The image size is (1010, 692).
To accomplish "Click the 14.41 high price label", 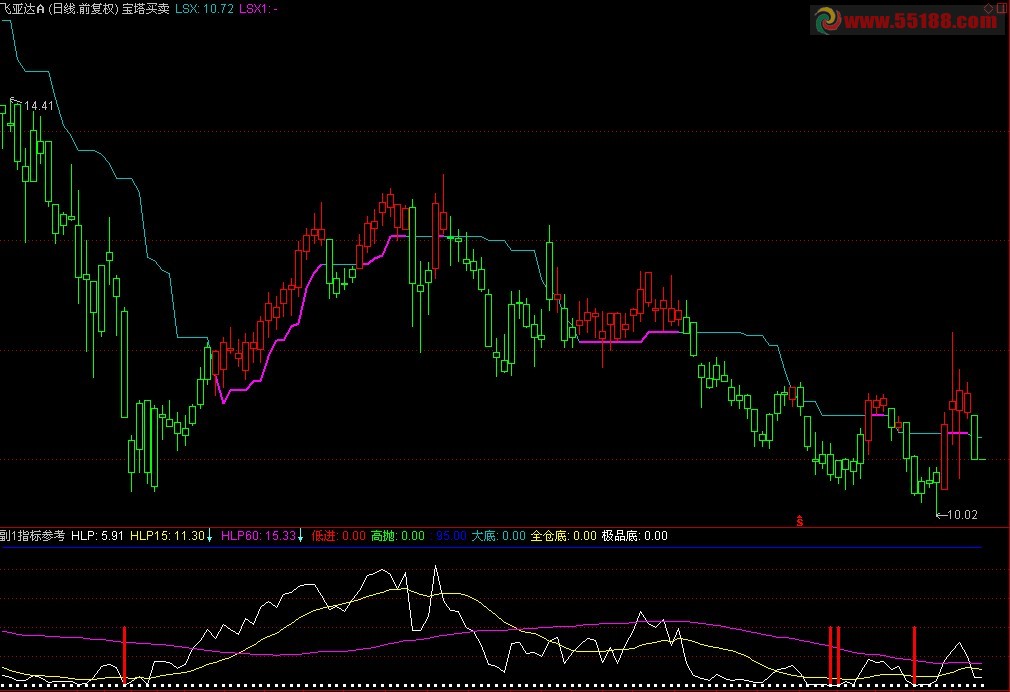I will (39, 106).
